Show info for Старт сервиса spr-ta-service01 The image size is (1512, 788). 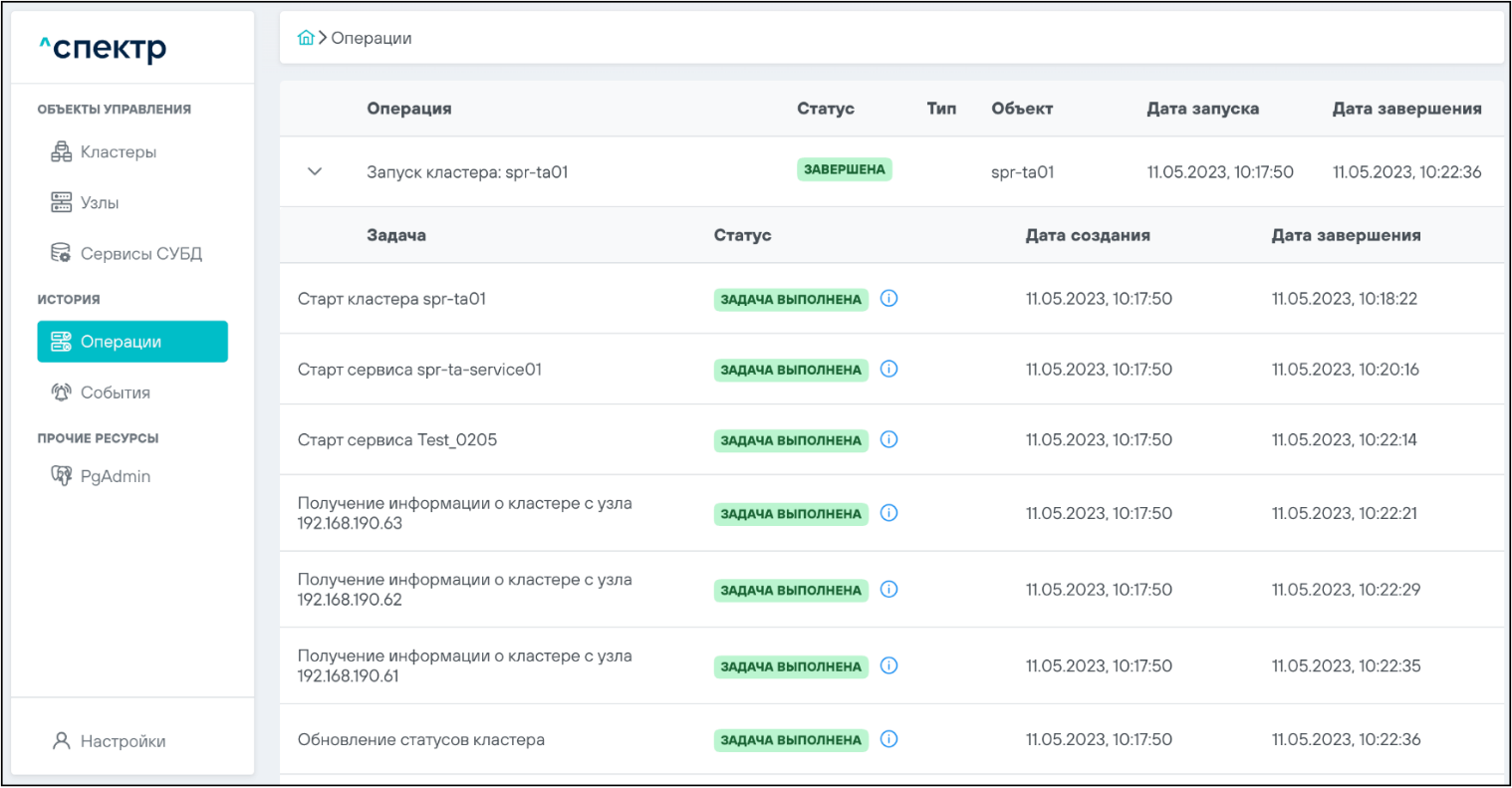coord(889,370)
